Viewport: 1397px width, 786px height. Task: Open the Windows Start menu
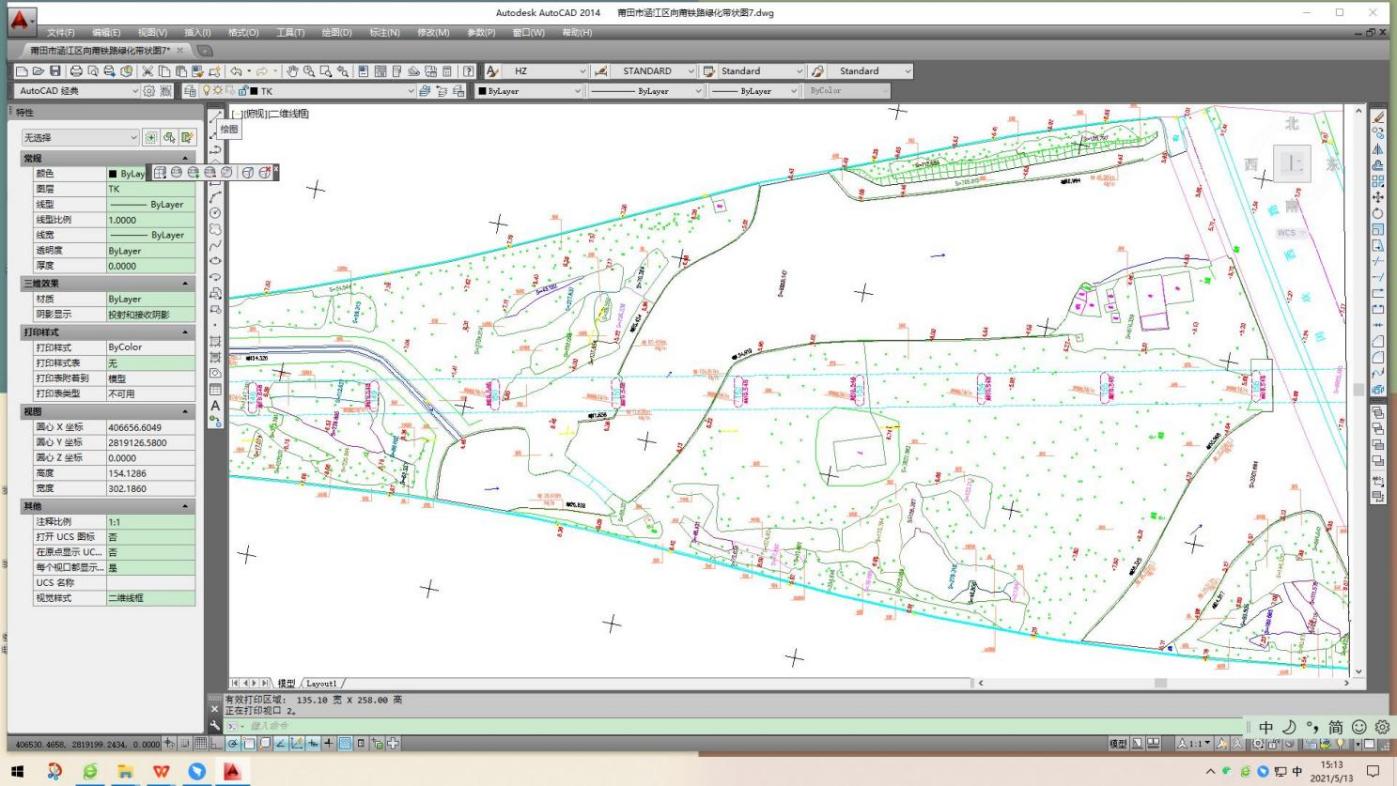pyautogui.click(x=17, y=771)
